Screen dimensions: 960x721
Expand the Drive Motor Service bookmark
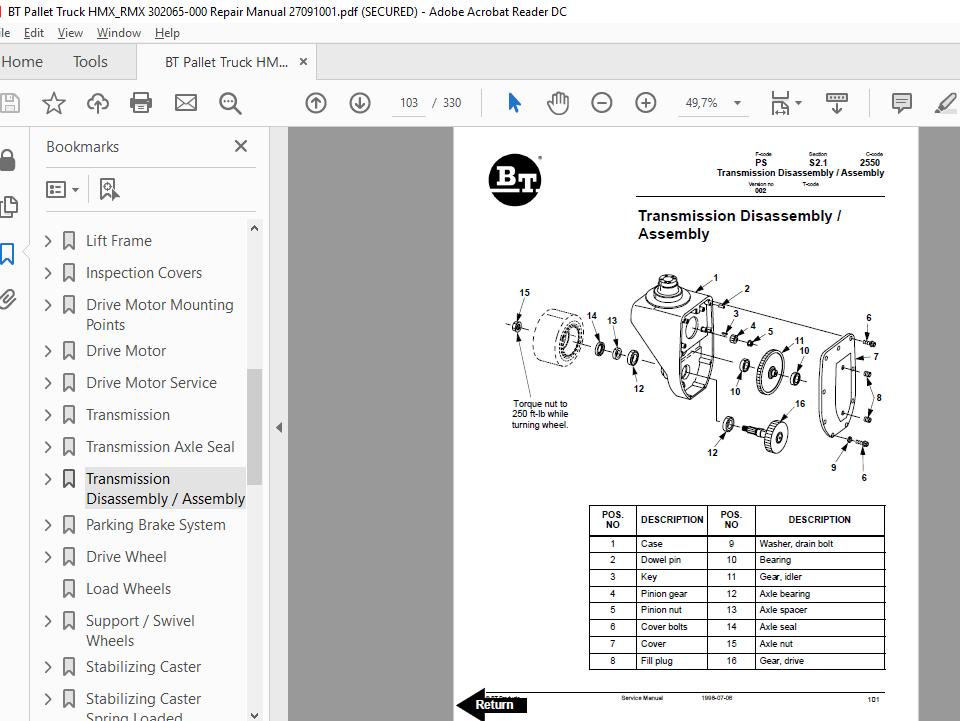click(48, 383)
